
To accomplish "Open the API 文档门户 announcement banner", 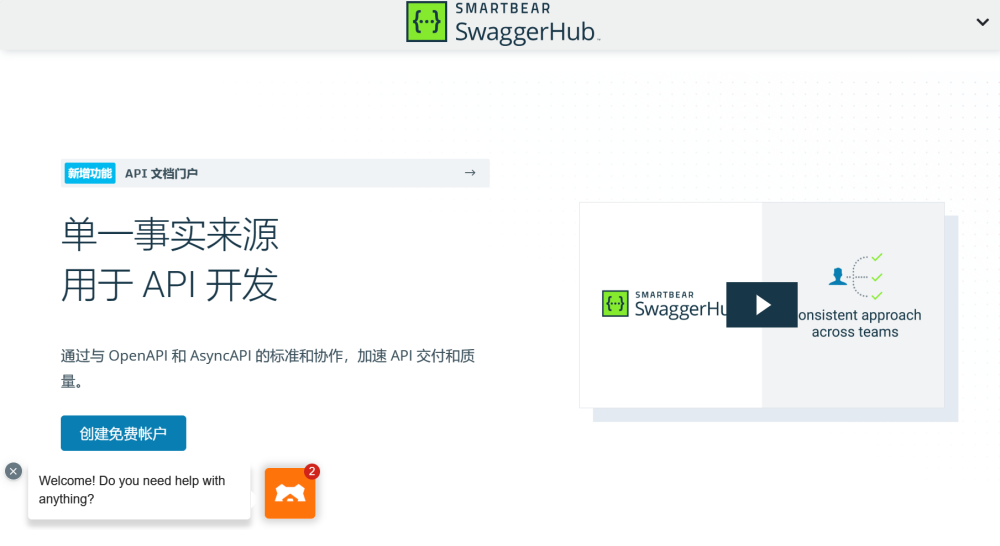I will pyautogui.click(x=275, y=173).
